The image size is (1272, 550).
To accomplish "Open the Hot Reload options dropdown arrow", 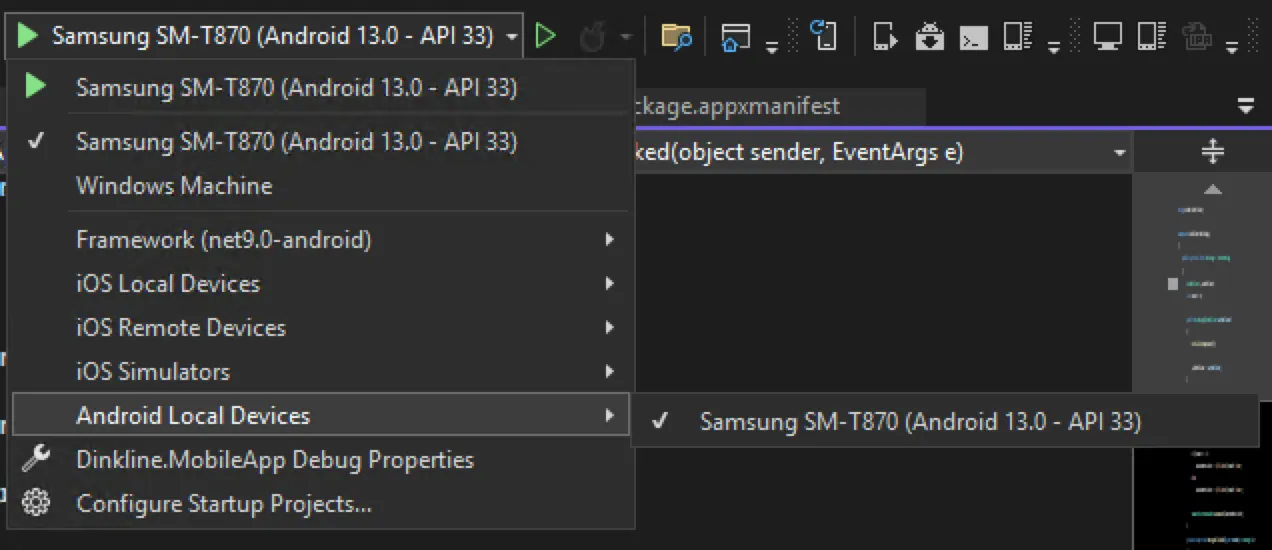I will [626, 38].
